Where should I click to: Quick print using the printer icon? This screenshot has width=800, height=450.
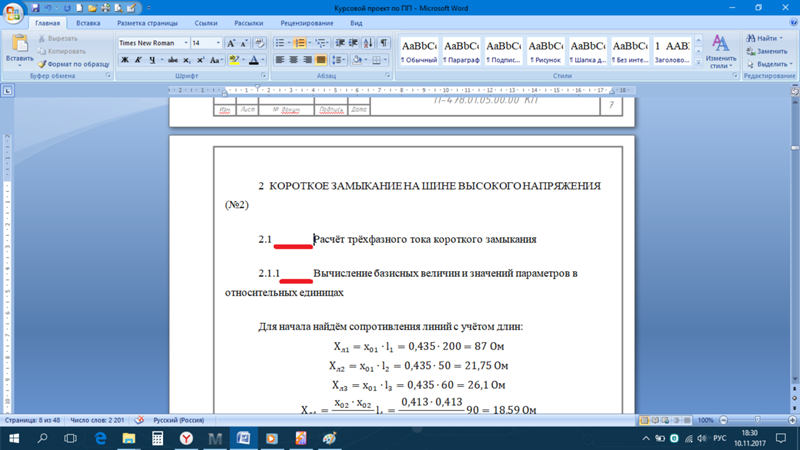click(106, 8)
